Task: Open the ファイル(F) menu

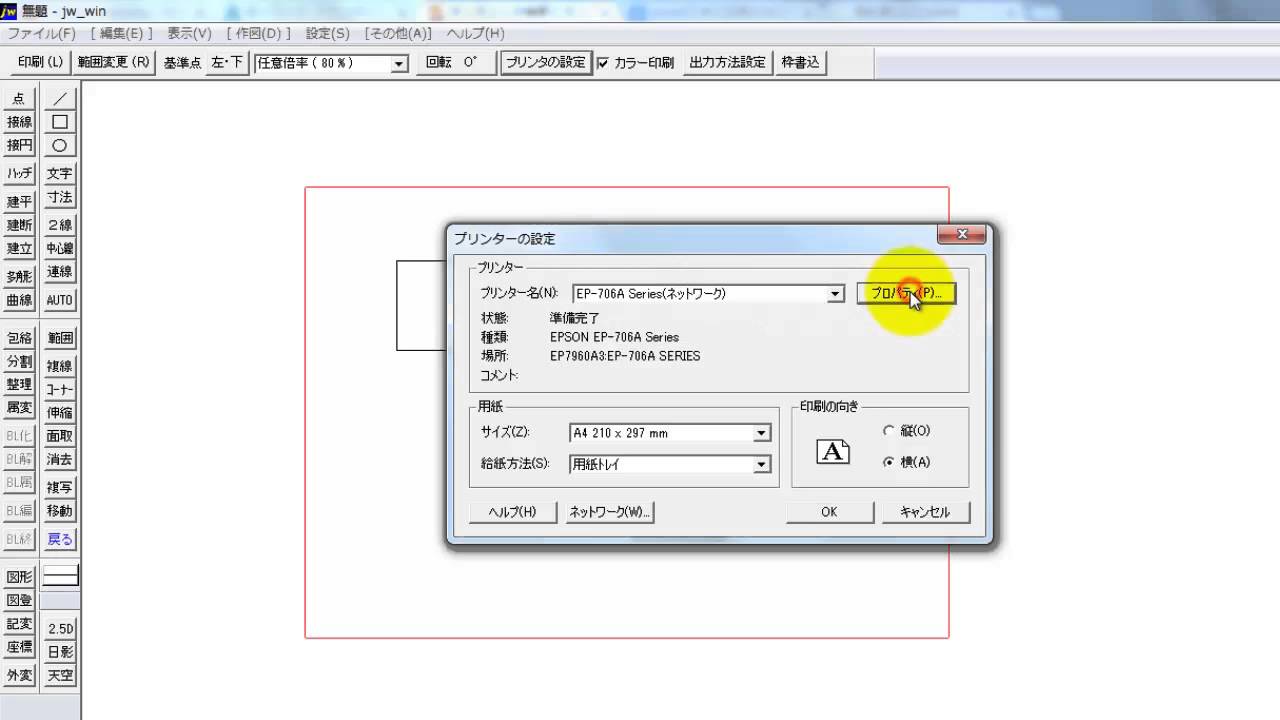Action: 42,33
